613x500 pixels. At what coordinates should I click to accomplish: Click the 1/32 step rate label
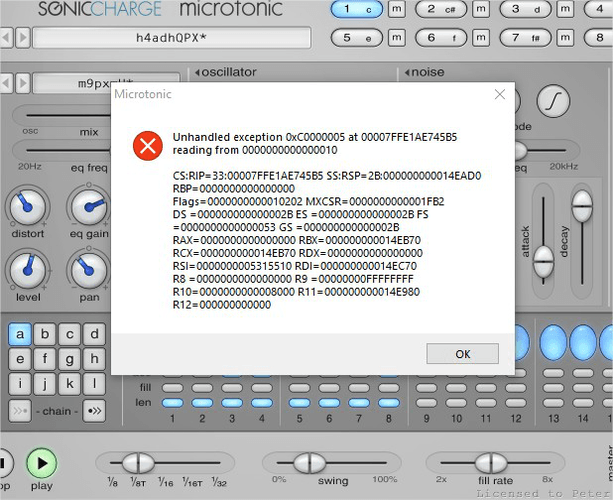coord(219,482)
